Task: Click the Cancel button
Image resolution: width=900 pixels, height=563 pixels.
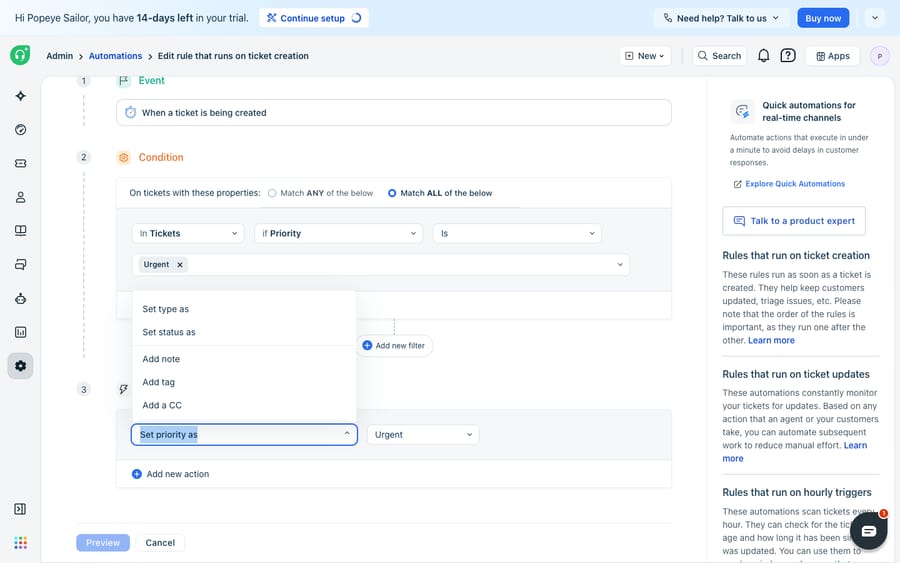Action: pyautogui.click(x=160, y=542)
